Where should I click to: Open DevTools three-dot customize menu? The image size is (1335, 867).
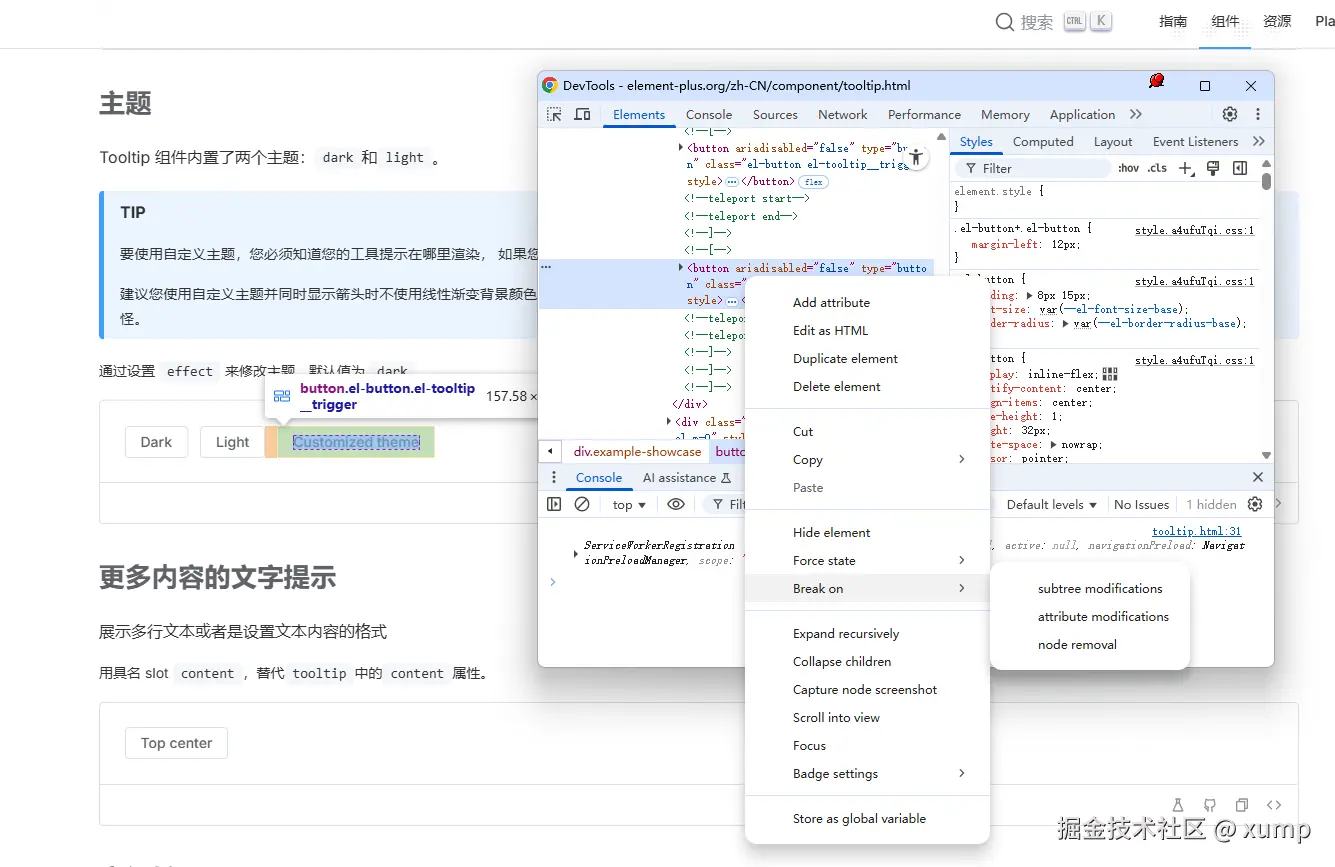[1258, 114]
